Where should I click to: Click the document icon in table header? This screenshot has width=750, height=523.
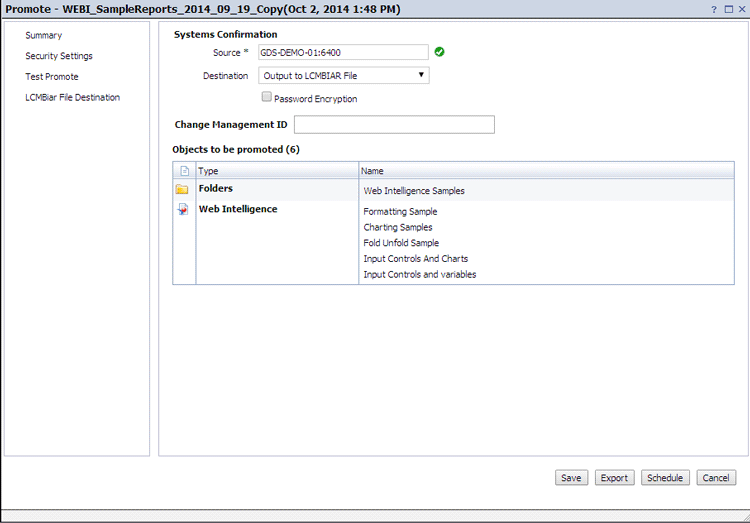pyautogui.click(x=185, y=171)
